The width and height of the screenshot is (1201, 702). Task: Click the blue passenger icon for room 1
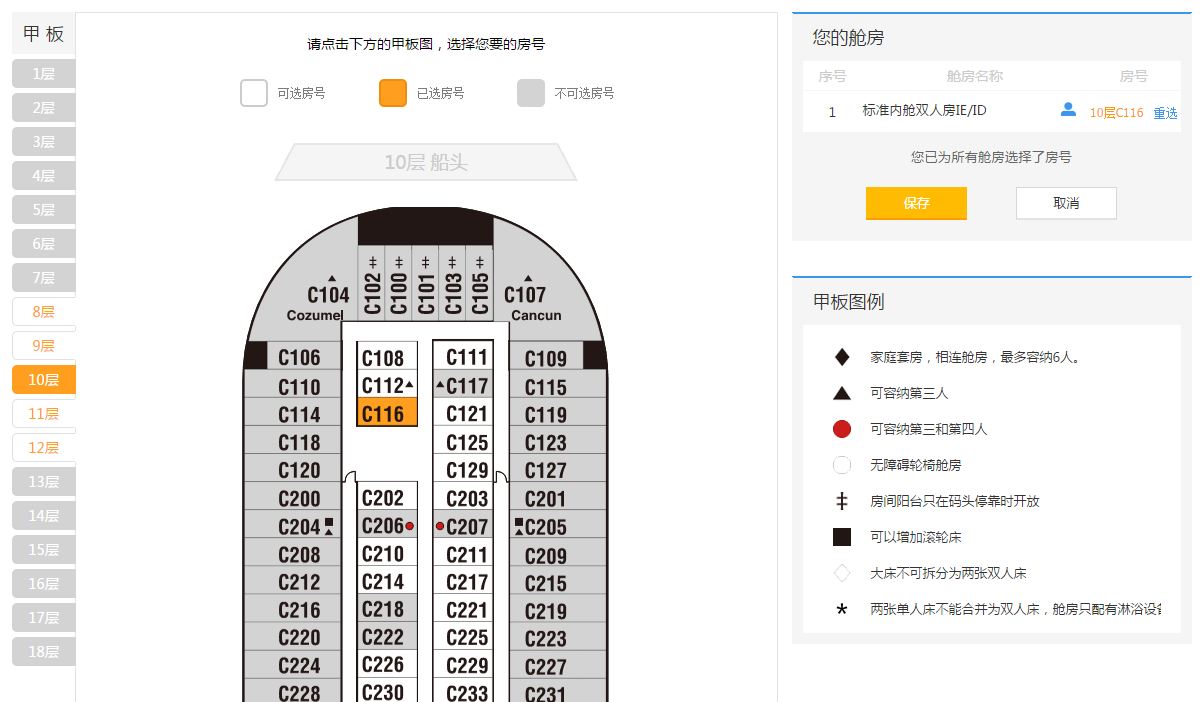click(x=1068, y=110)
